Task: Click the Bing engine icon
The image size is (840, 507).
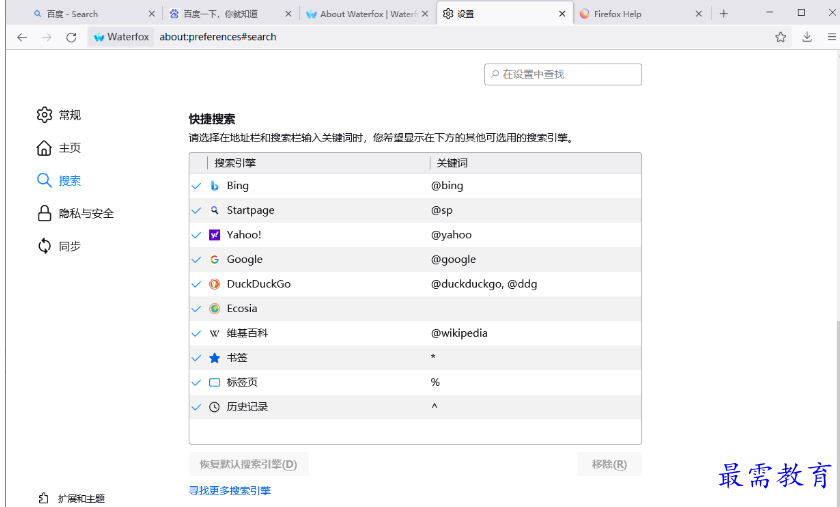Action: [214, 185]
